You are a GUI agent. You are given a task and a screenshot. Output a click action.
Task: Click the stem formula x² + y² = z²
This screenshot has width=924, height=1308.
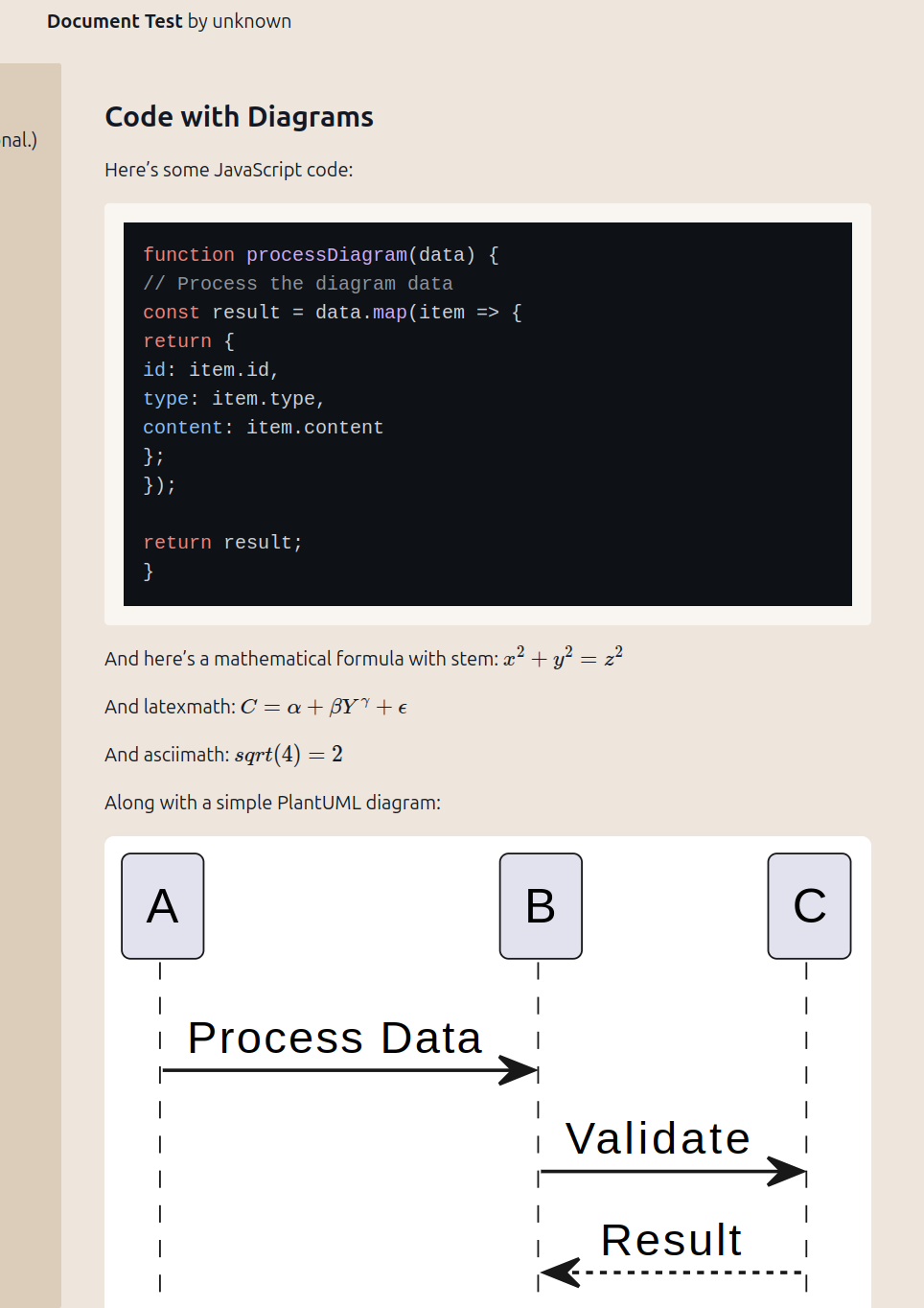[x=564, y=657]
